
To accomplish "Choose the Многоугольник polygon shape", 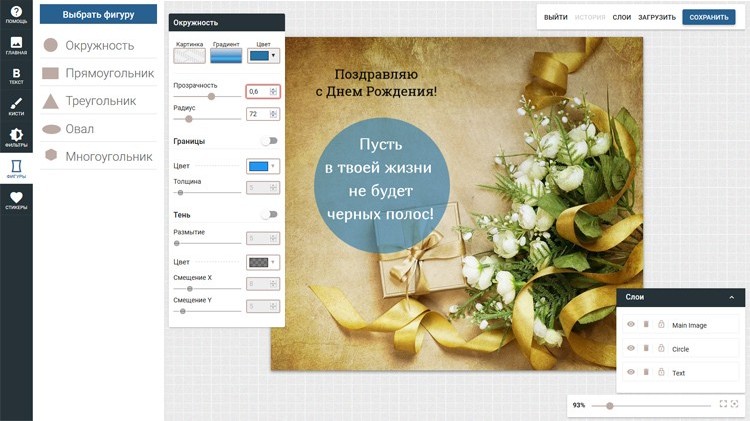I will (x=99, y=156).
